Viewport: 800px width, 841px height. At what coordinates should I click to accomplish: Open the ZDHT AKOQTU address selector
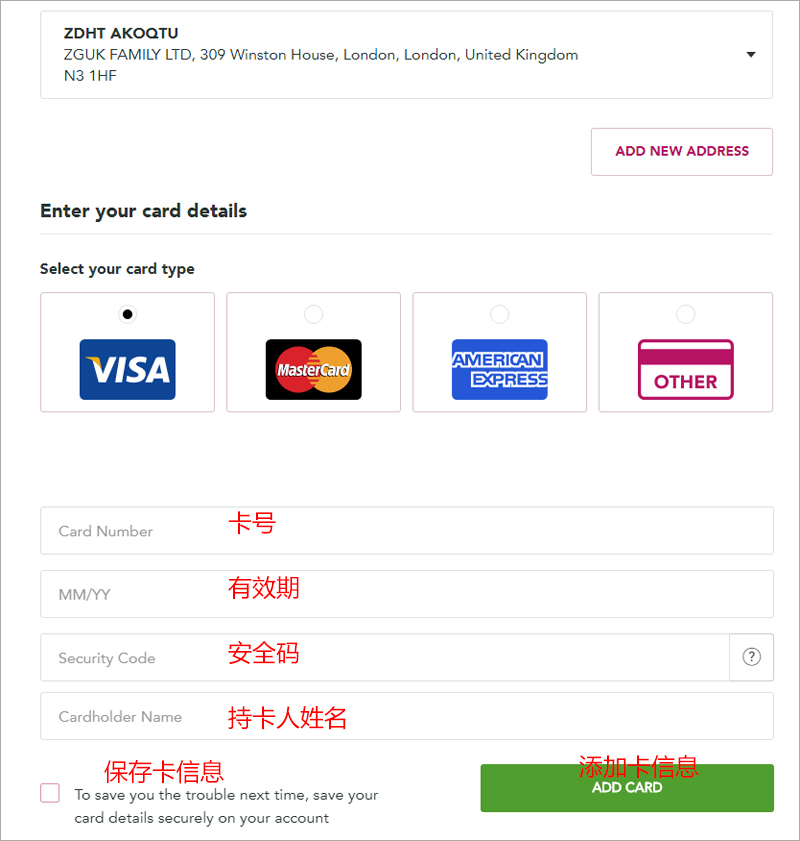406,55
